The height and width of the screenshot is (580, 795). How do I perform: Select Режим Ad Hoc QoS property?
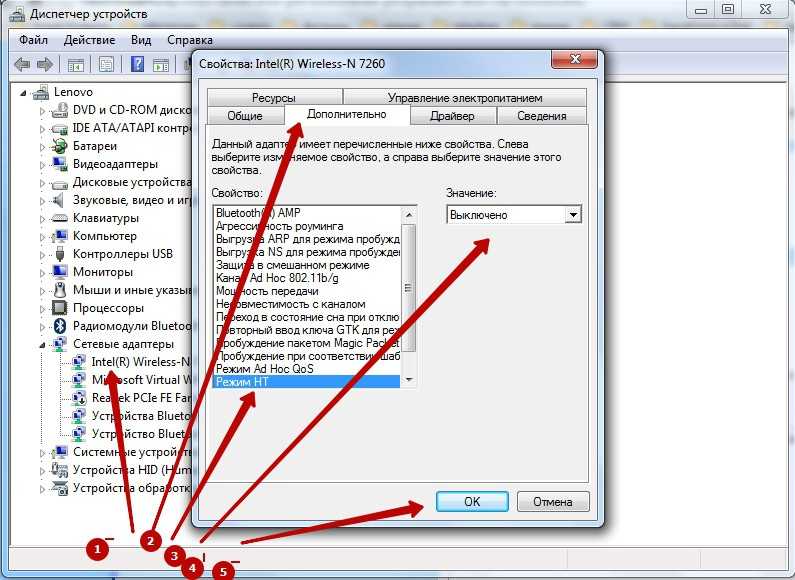pyautogui.click(x=265, y=369)
